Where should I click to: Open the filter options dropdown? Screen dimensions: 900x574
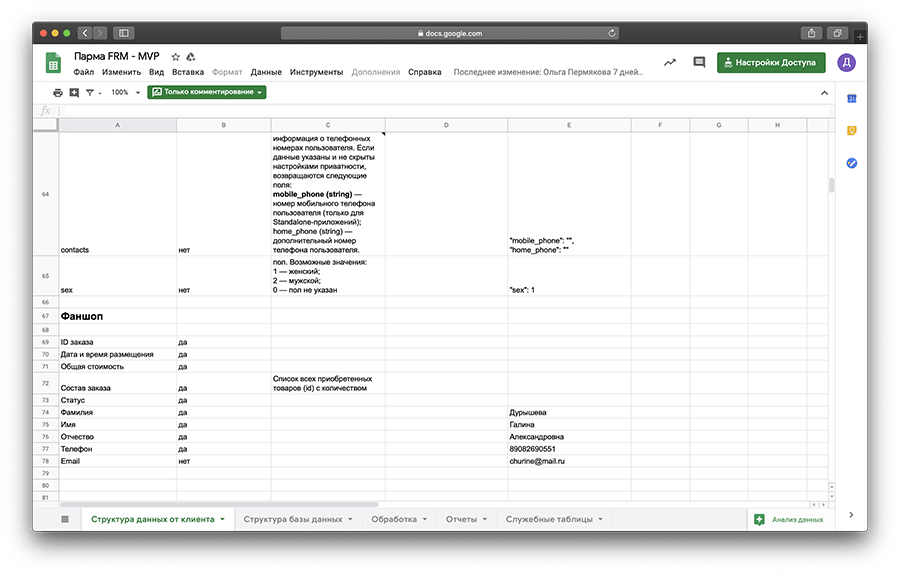tap(93, 92)
